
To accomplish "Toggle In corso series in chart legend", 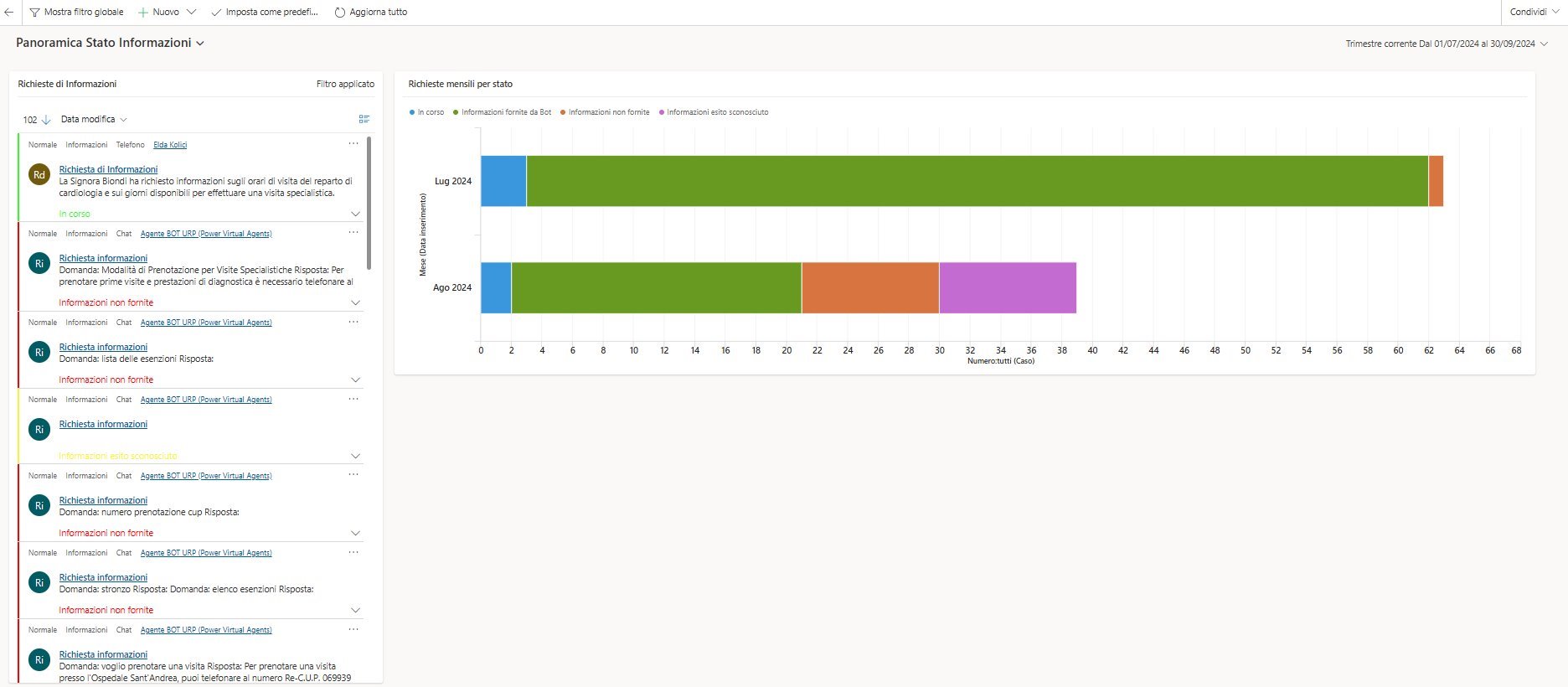I will 426,112.
